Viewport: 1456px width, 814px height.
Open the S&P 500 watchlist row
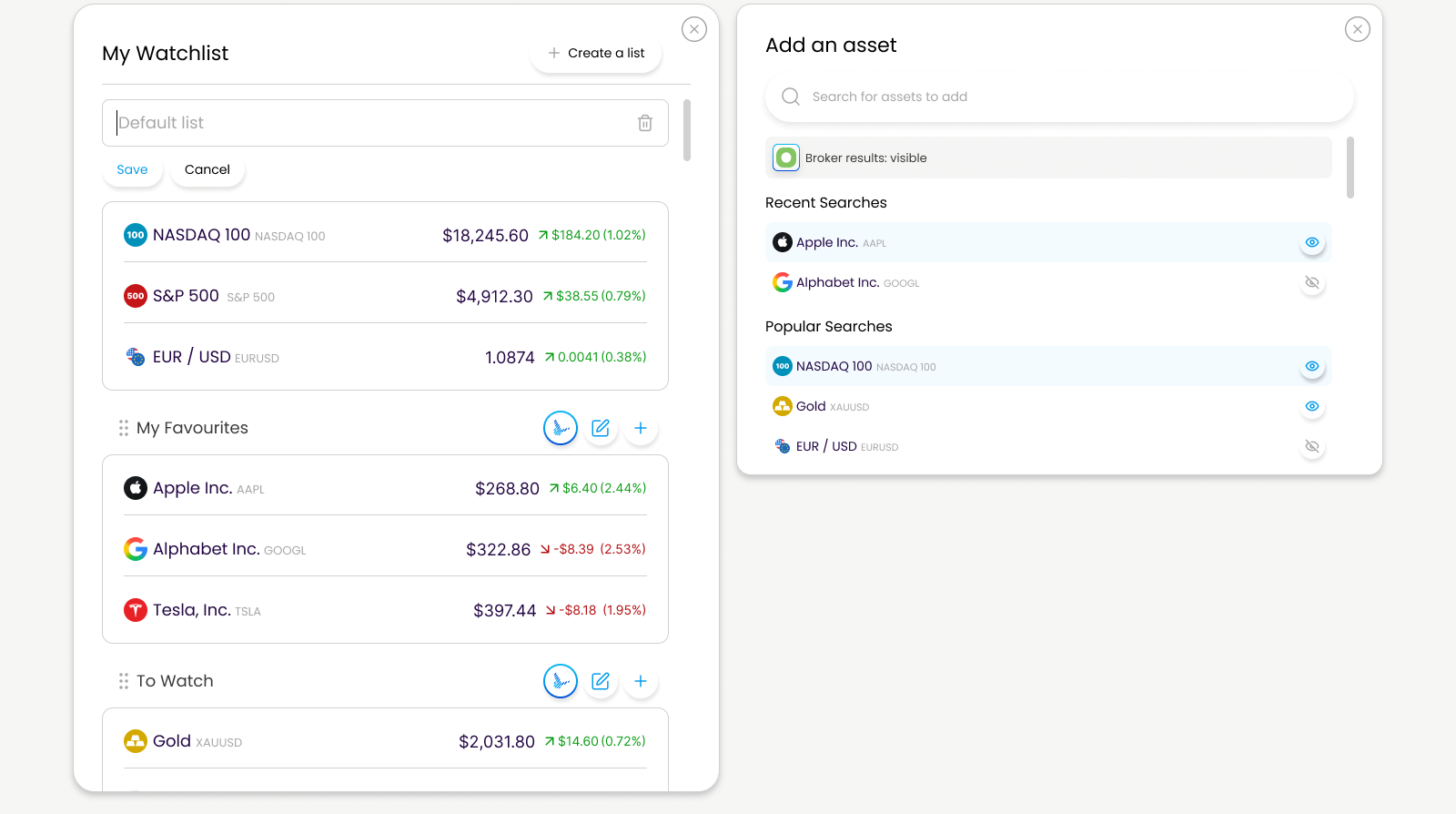[385, 296]
